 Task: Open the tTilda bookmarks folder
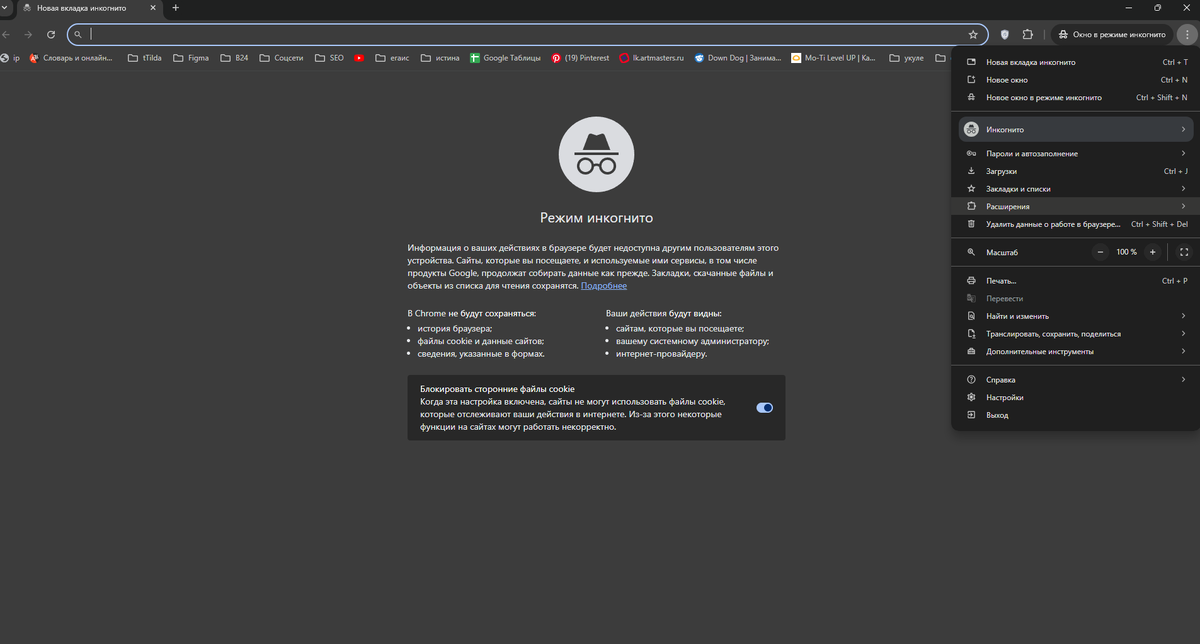tap(145, 58)
